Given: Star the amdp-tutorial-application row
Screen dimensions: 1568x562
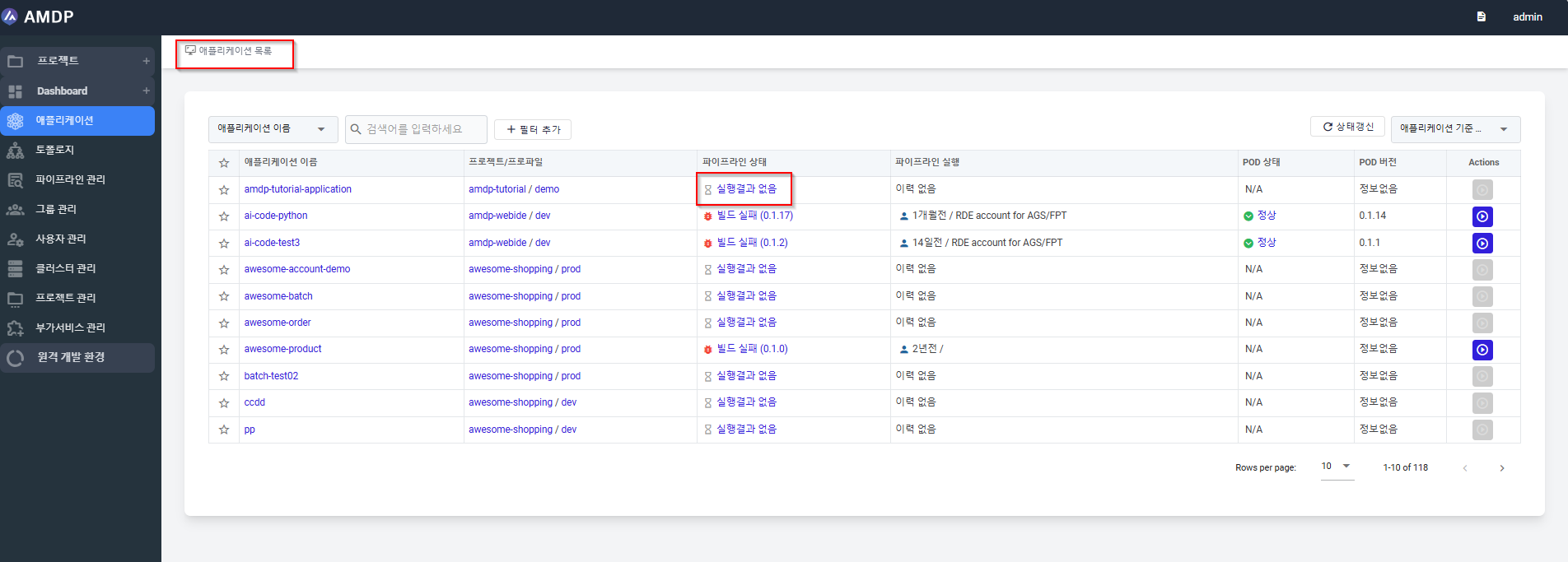Looking at the screenshot, I should coord(223,190).
